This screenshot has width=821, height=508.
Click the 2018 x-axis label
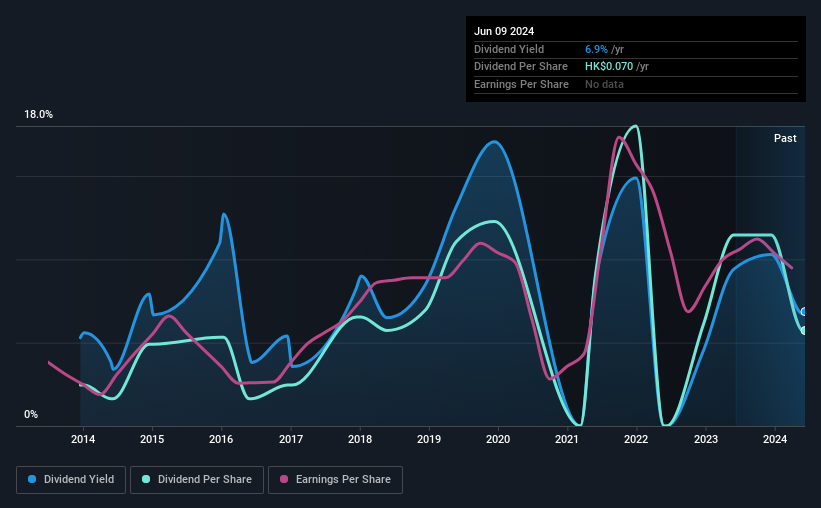360,439
